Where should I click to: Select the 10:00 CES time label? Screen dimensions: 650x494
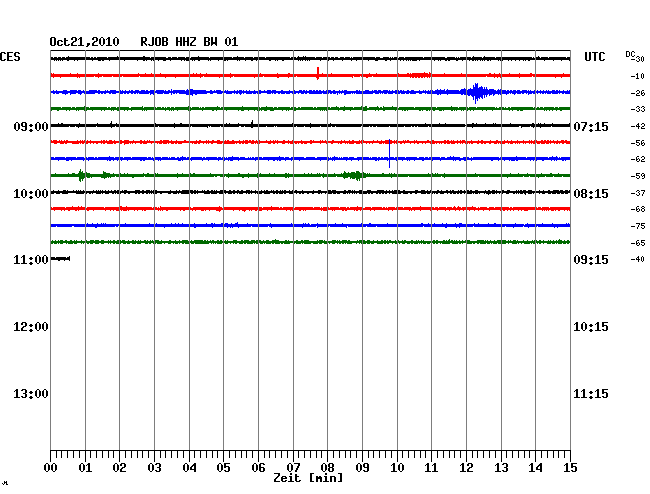(31, 194)
